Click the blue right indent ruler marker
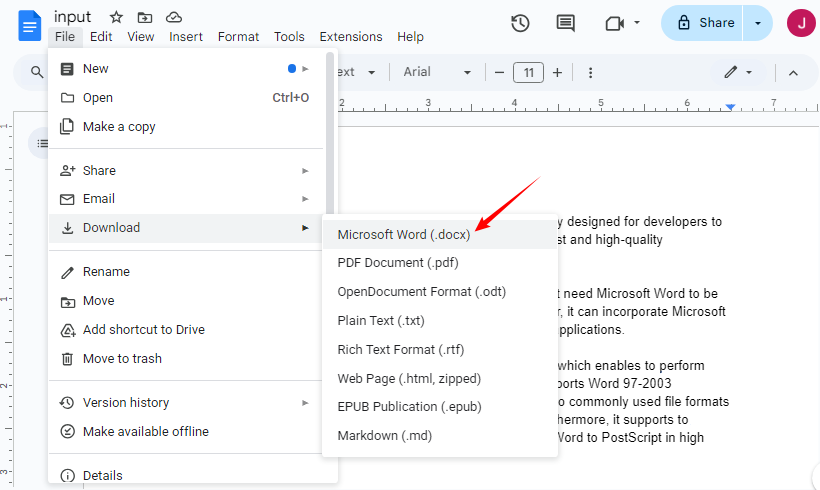This screenshot has width=820, height=490. 731,106
